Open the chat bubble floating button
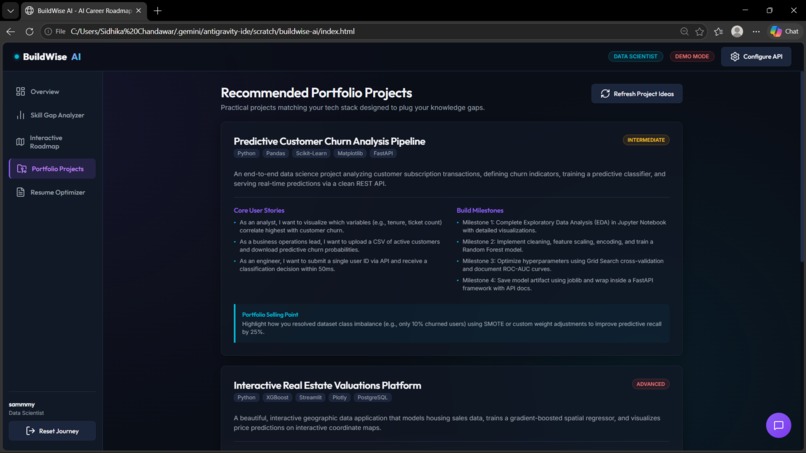 pyautogui.click(x=778, y=425)
